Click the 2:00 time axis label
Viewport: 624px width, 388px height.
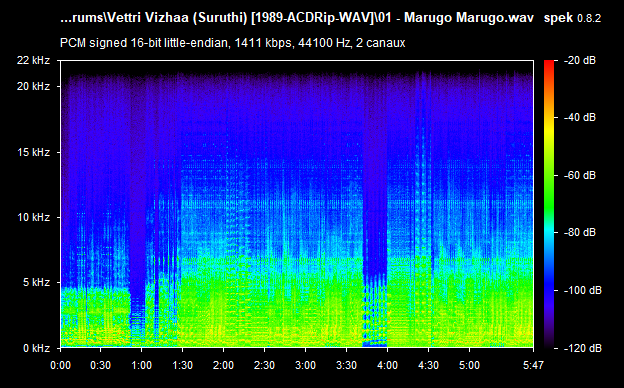click(x=224, y=365)
